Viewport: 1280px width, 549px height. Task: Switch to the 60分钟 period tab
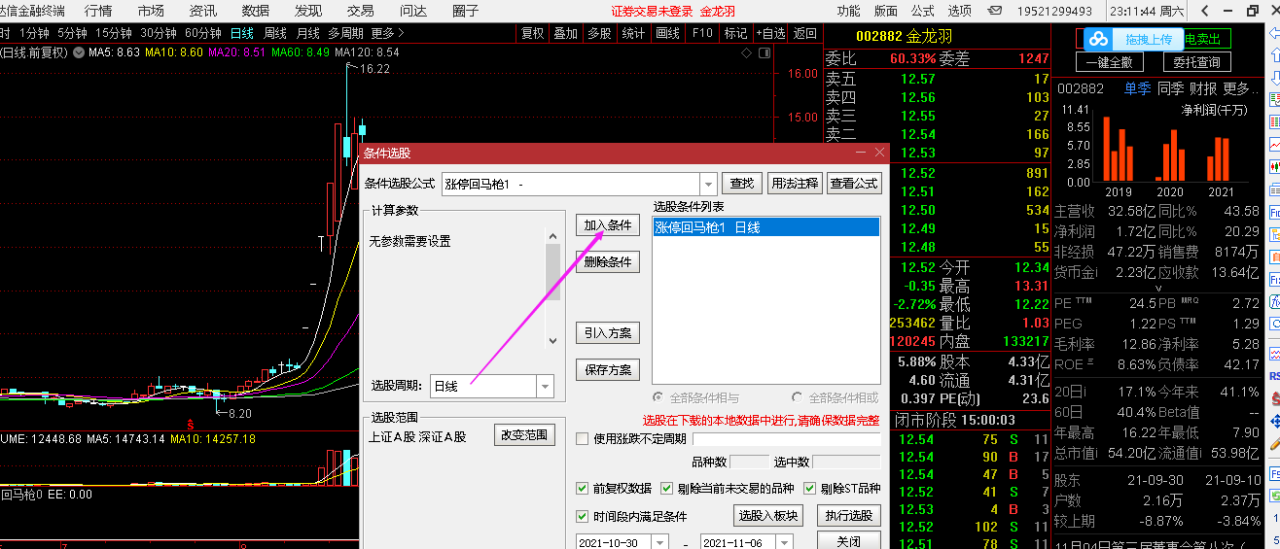pyautogui.click(x=203, y=33)
